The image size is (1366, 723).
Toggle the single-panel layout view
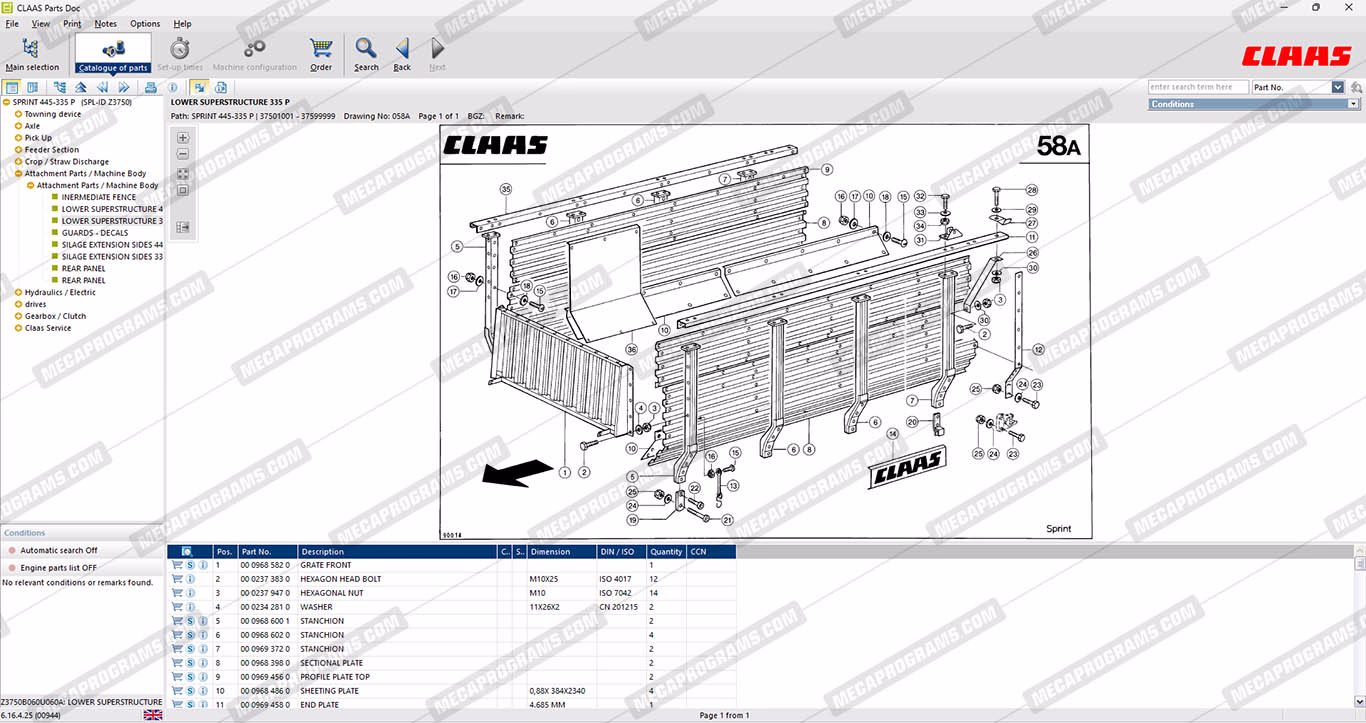(x=11, y=88)
